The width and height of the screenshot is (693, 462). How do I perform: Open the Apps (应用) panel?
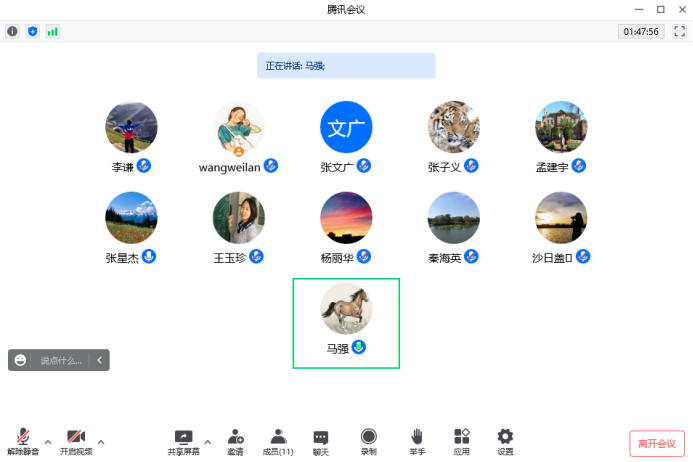pos(461,441)
